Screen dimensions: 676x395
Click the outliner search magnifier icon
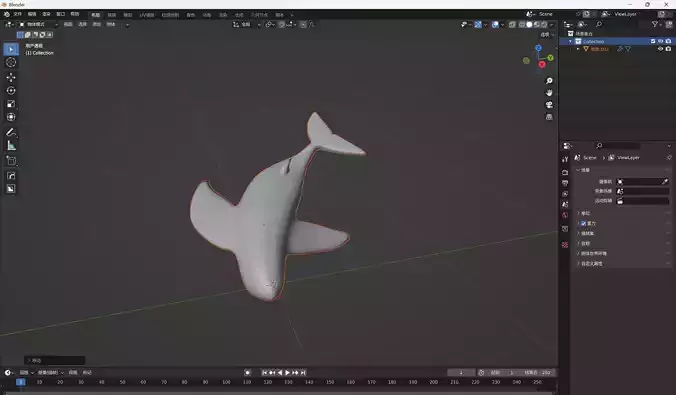coord(599,25)
